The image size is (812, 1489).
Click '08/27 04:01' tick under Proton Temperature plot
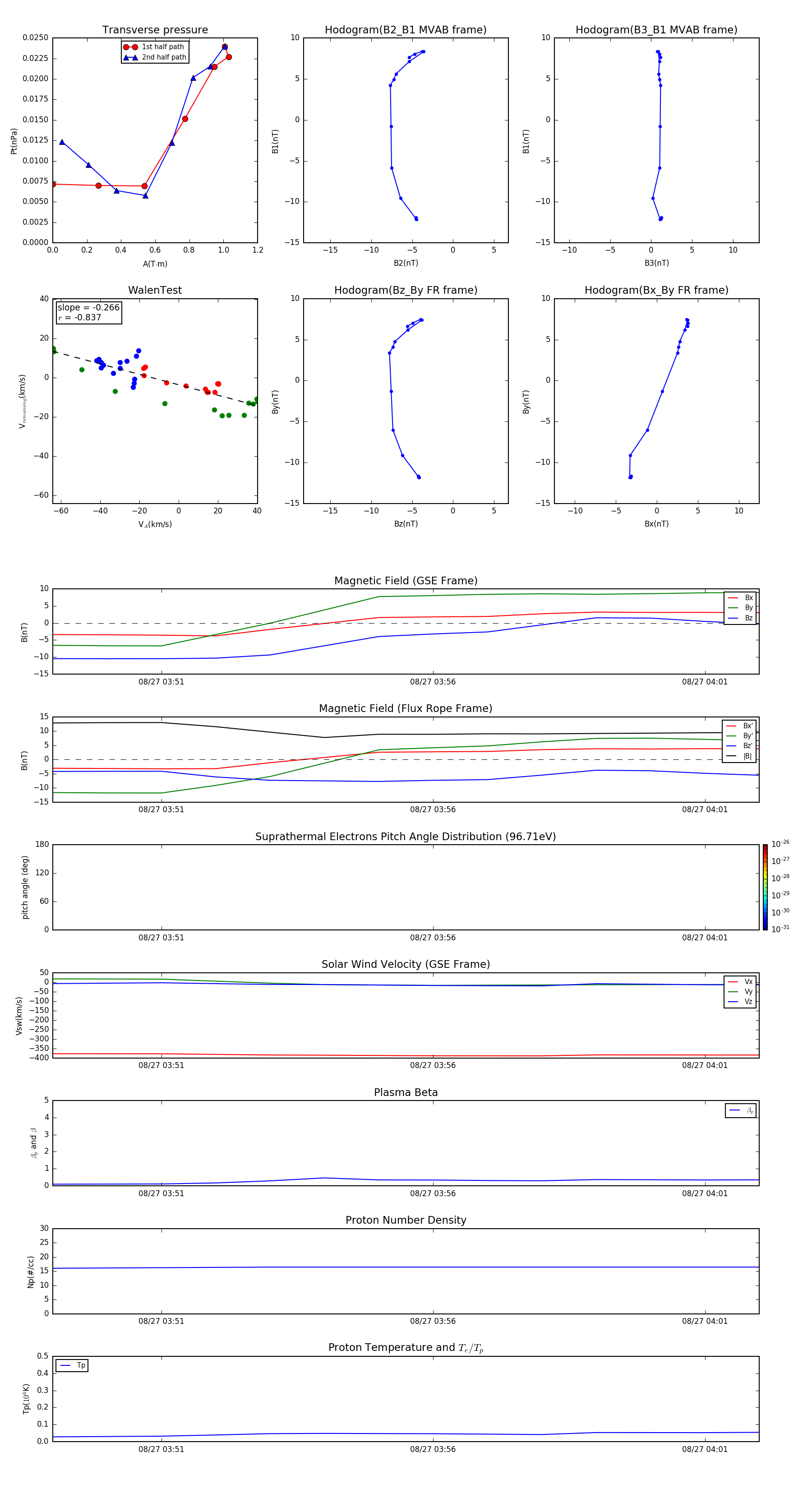click(705, 1449)
